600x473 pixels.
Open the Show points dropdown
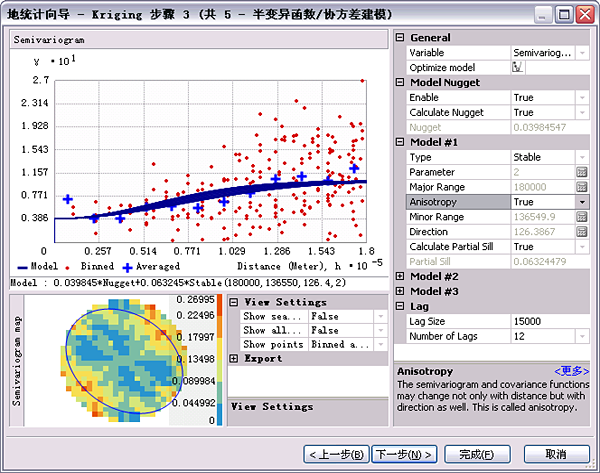coord(379,344)
